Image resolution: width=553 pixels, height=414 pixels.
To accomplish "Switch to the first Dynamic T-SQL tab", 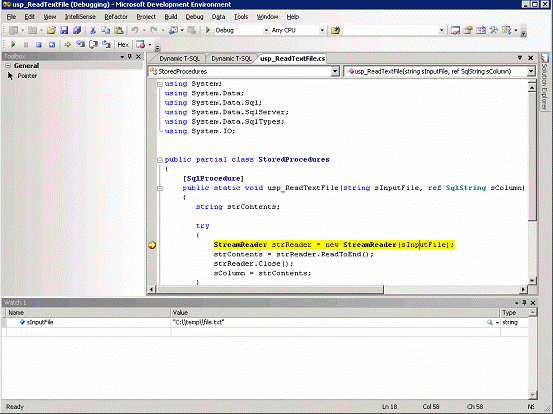I will [x=180, y=59].
